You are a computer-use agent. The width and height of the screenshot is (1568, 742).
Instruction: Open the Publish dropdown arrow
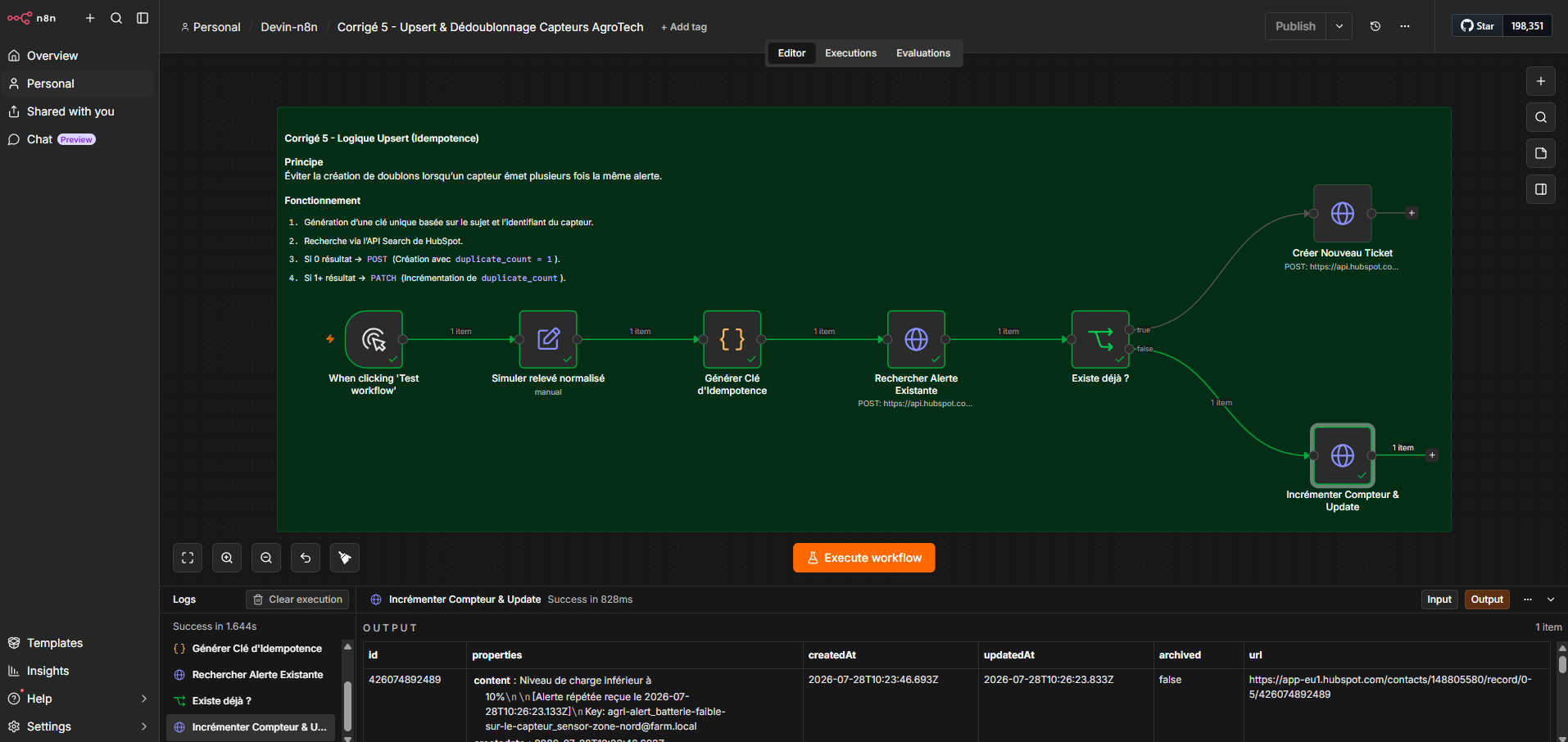click(x=1339, y=26)
